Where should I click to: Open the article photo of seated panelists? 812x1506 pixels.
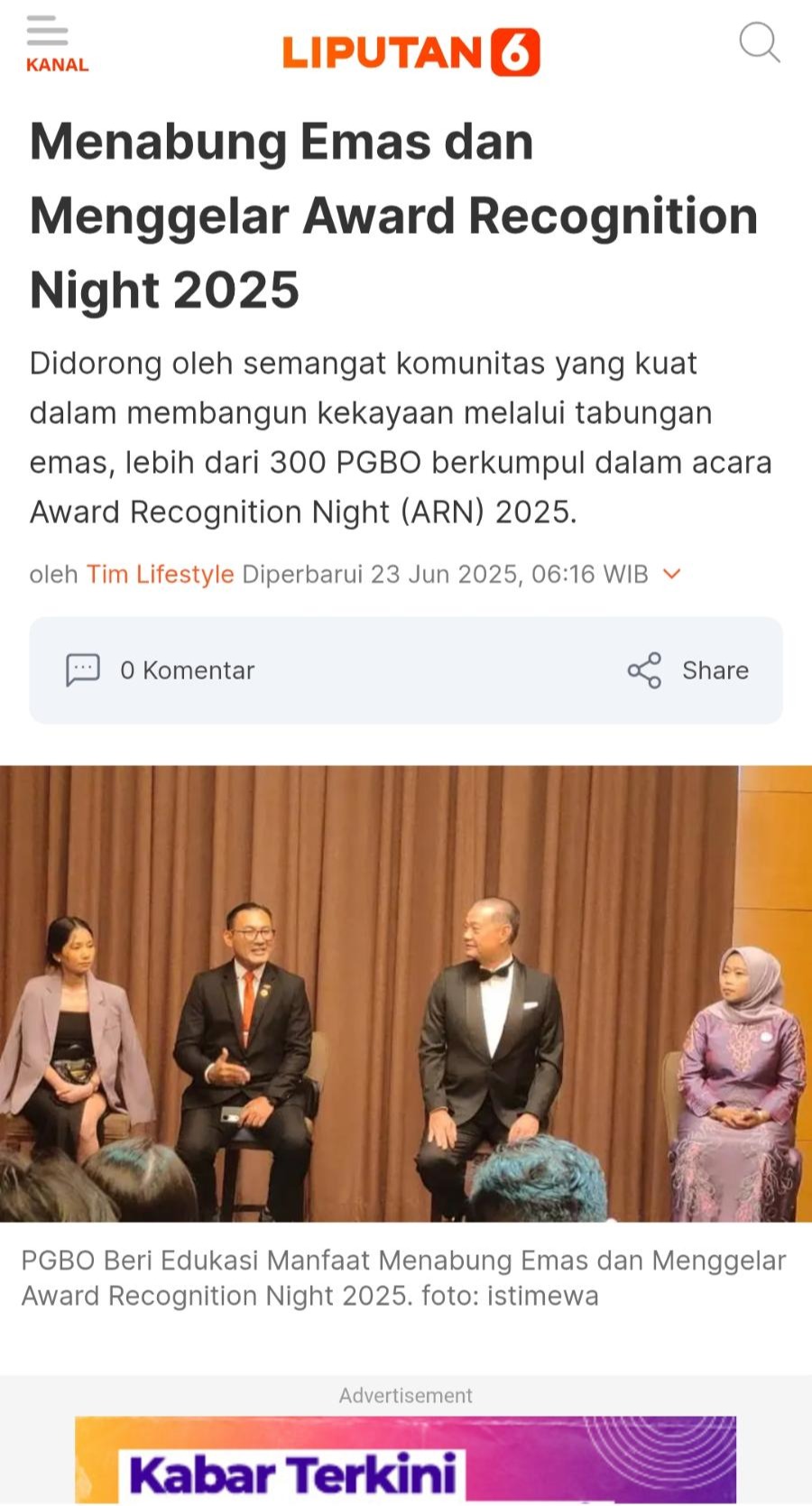[x=406, y=993]
